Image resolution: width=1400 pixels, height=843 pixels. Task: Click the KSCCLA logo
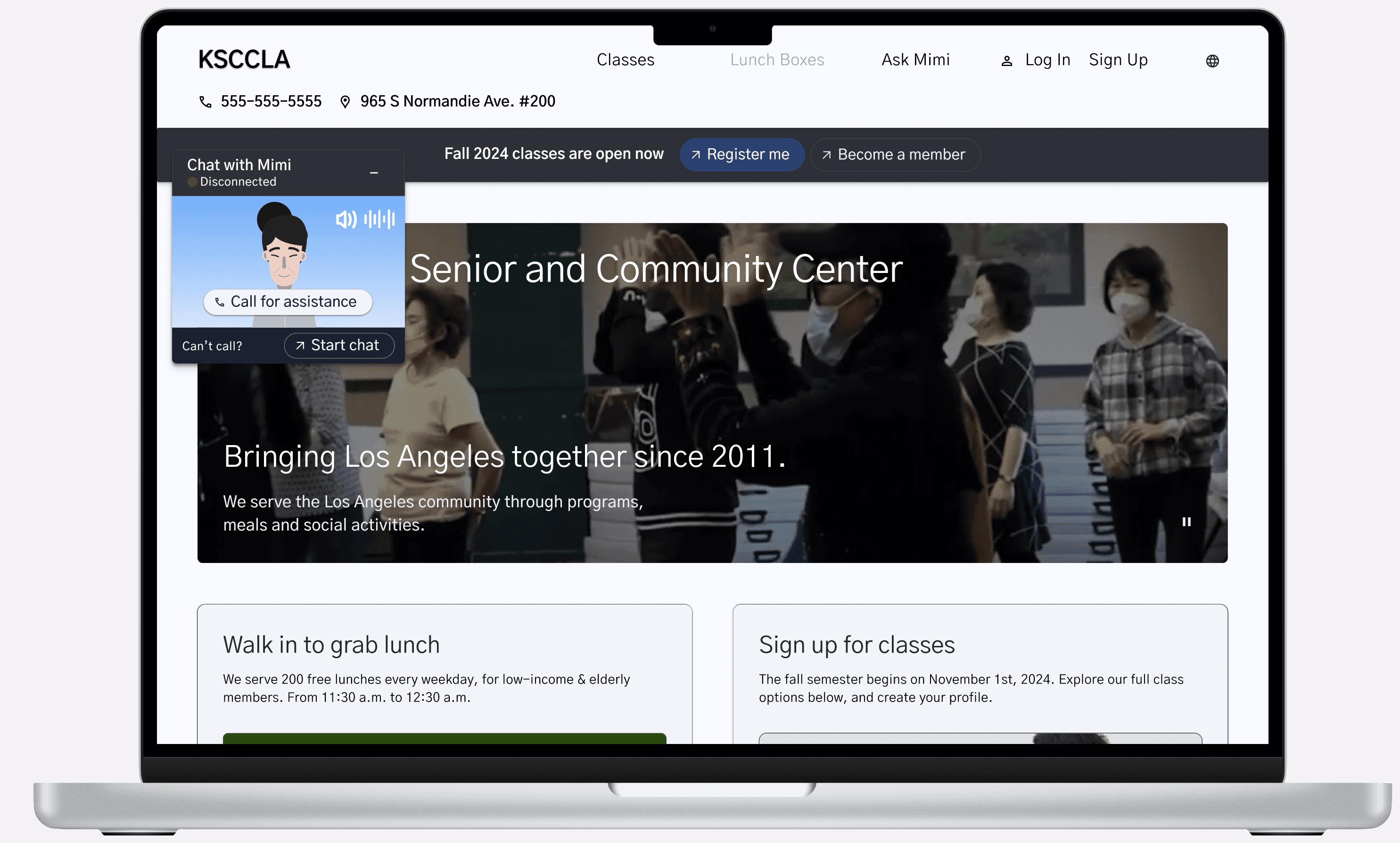244,60
